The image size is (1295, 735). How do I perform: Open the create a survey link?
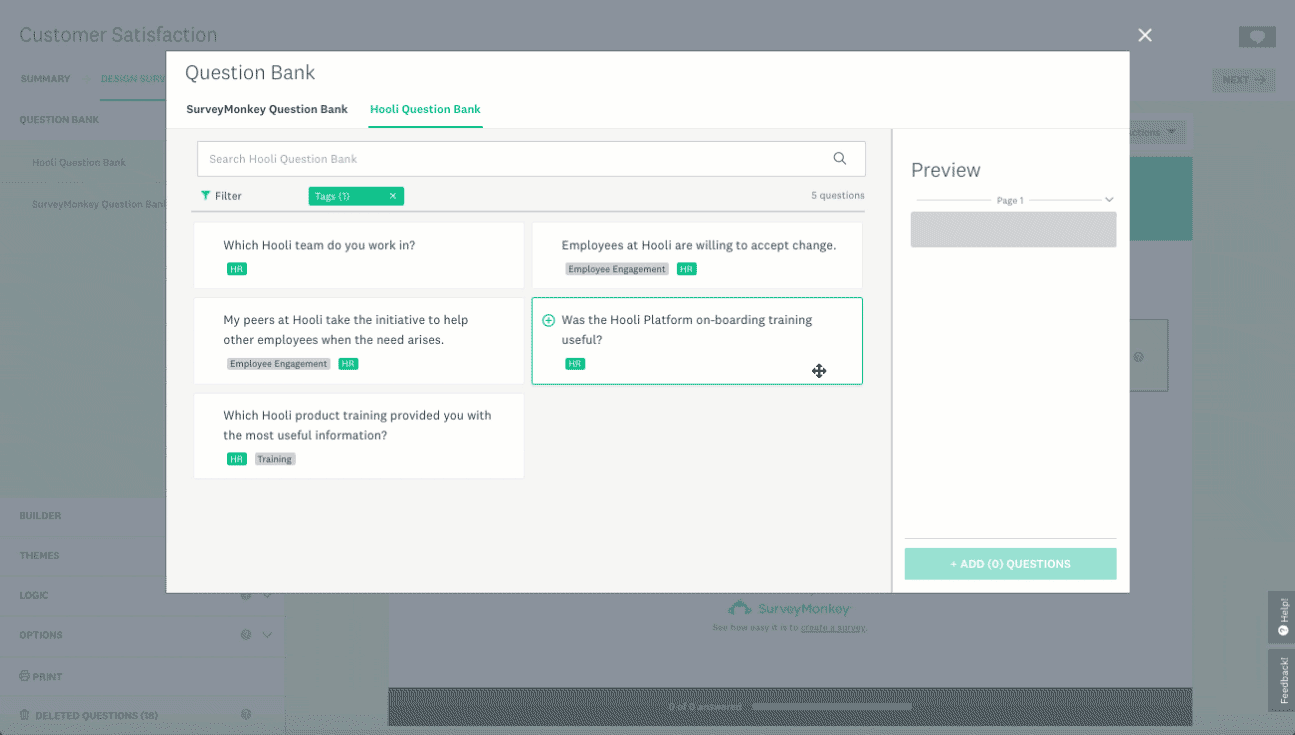coord(836,626)
